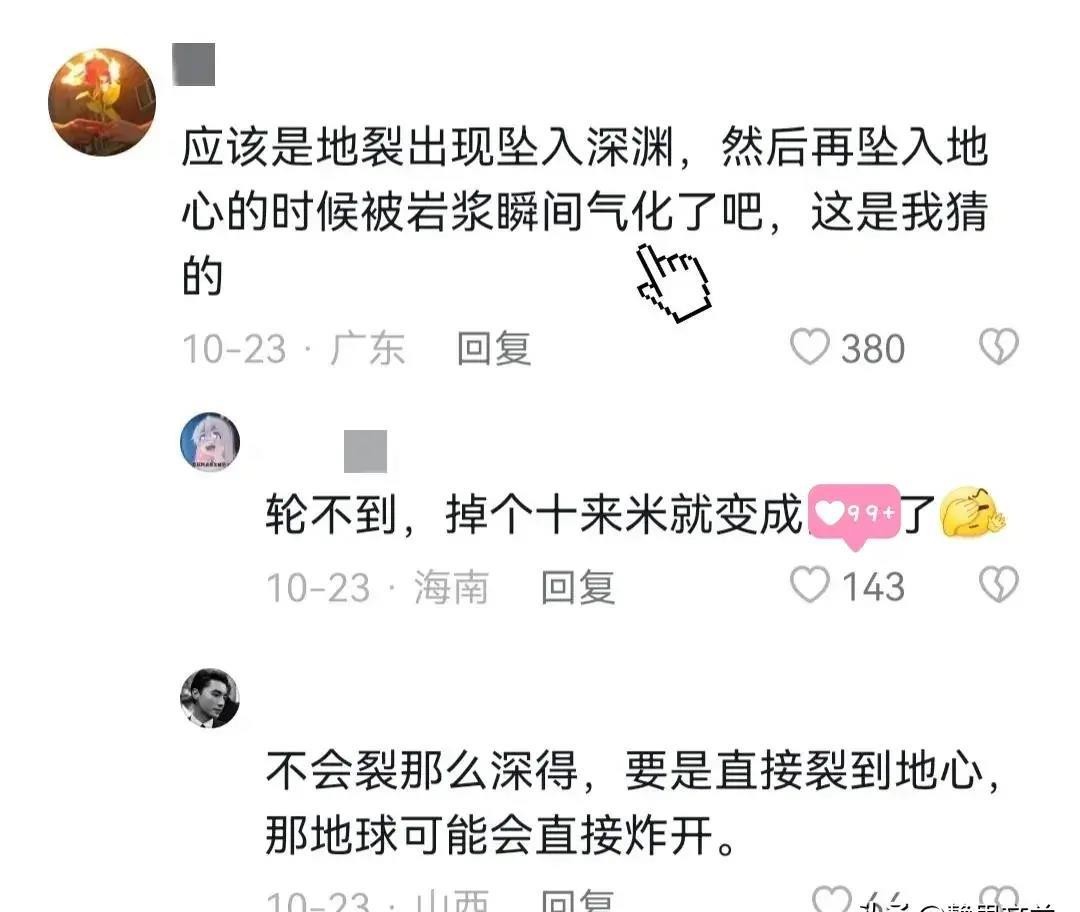Like the Hainan reply with 143 likes
The height and width of the screenshot is (912, 1080).
pos(809,585)
